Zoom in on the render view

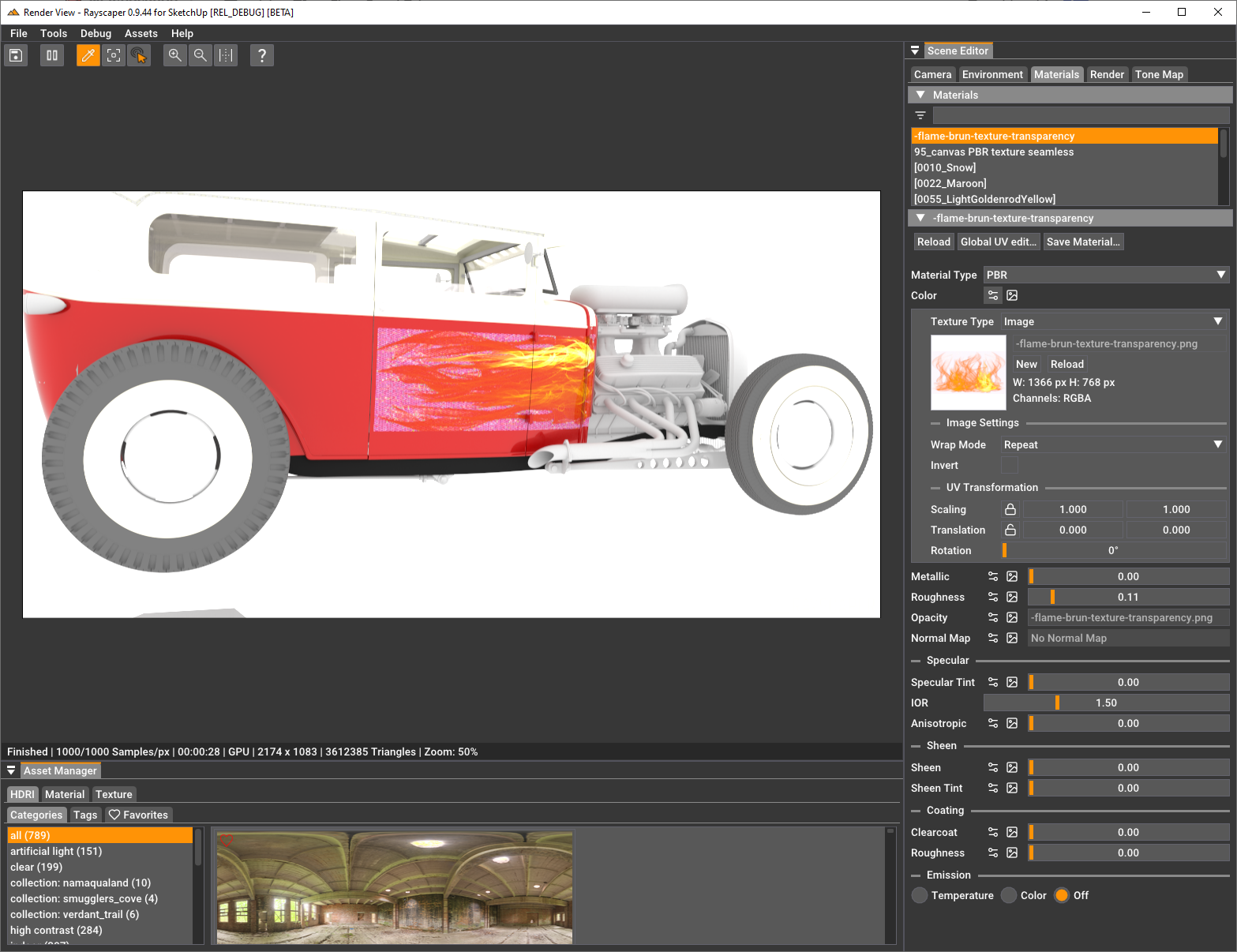(x=175, y=55)
